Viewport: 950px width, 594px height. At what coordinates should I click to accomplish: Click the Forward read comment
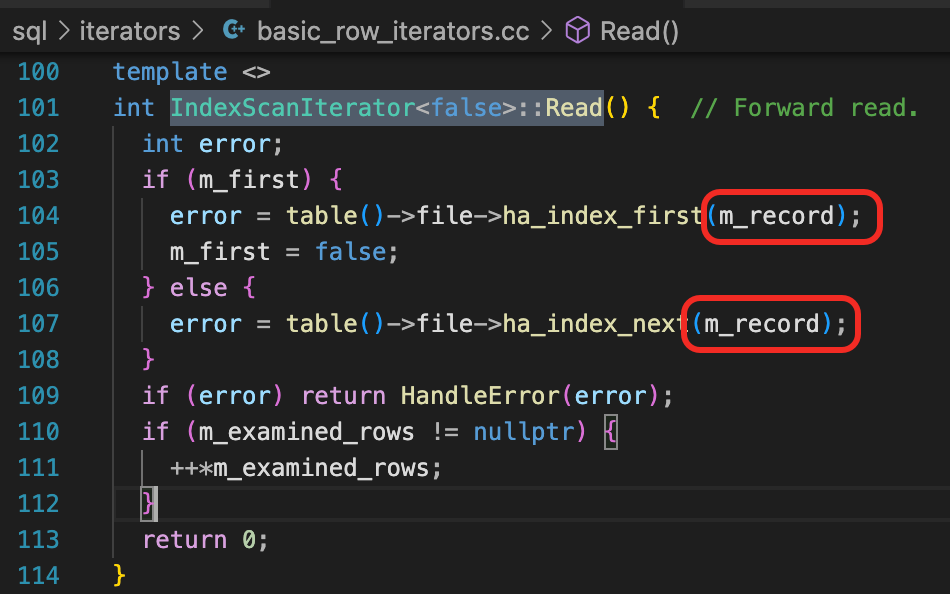(x=804, y=108)
